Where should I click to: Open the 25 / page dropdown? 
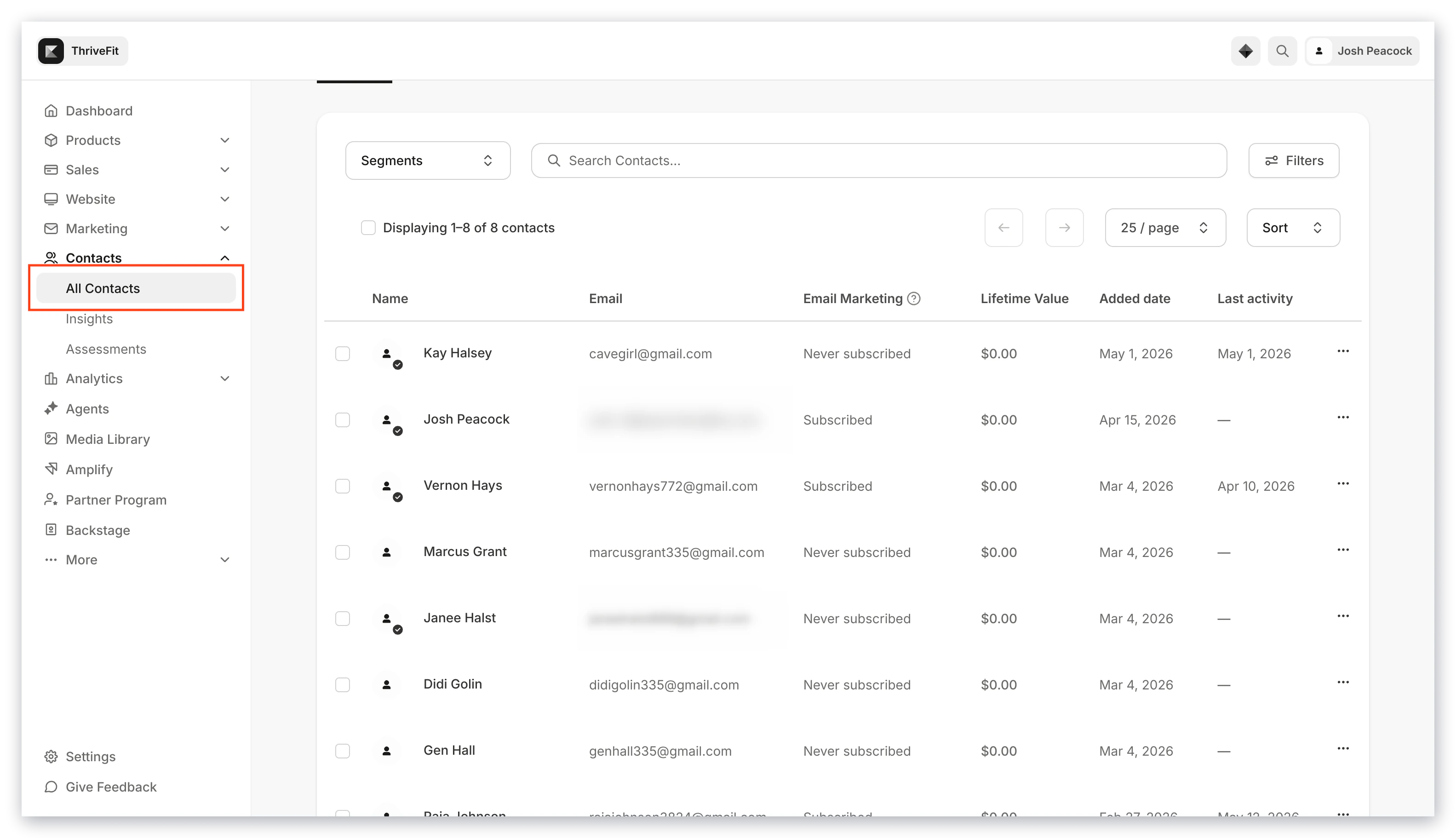pyautogui.click(x=1165, y=227)
